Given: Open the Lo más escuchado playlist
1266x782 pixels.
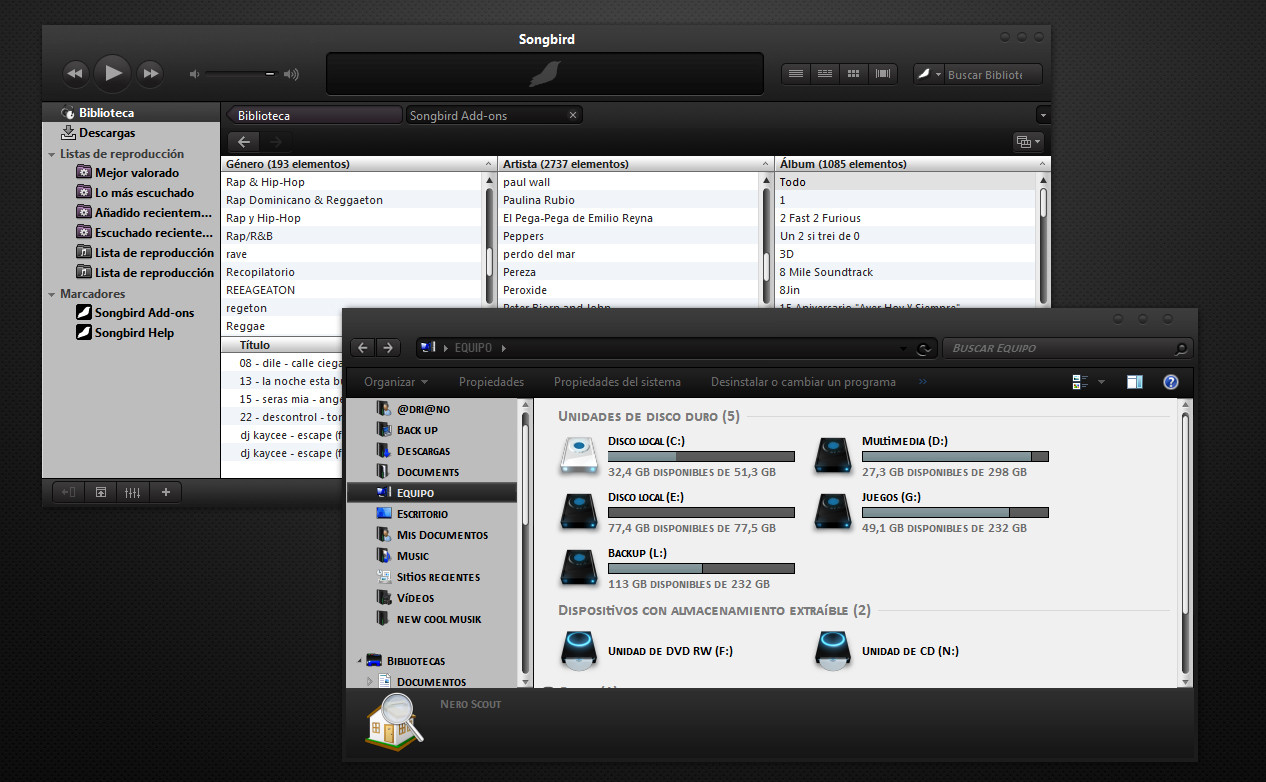Looking at the screenshot, I should tap(144, 193).
